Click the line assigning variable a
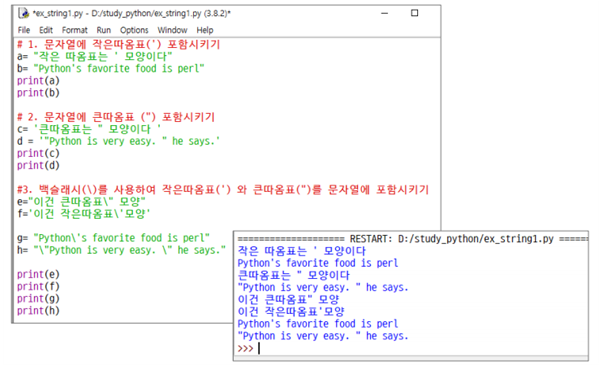This screenshot has width=600, height=369. click(x=95, y=57)
